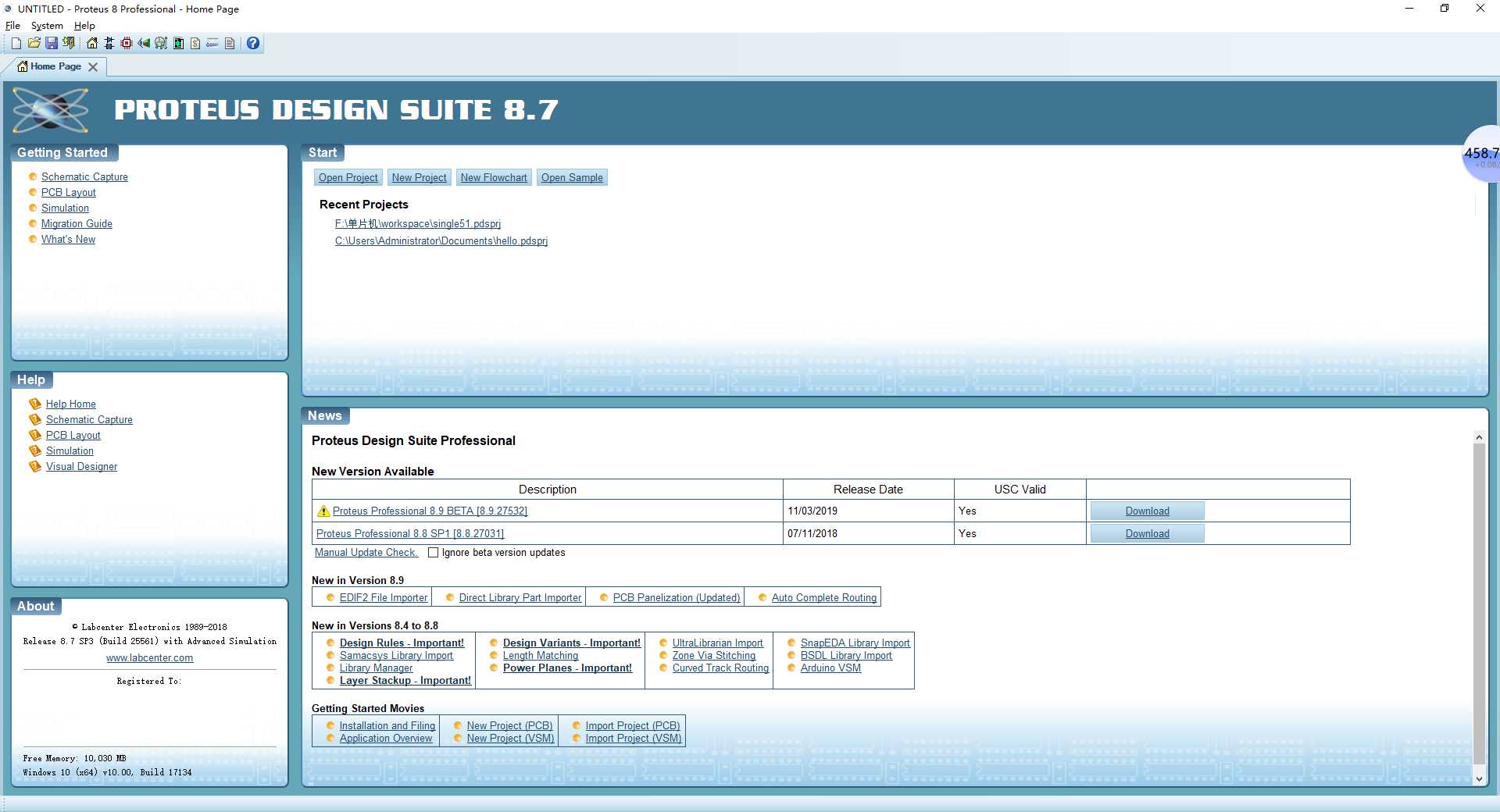Click News panel scrollbar up arrow
Viewport: 1500px width, 812px height.
coord(1479,437)
